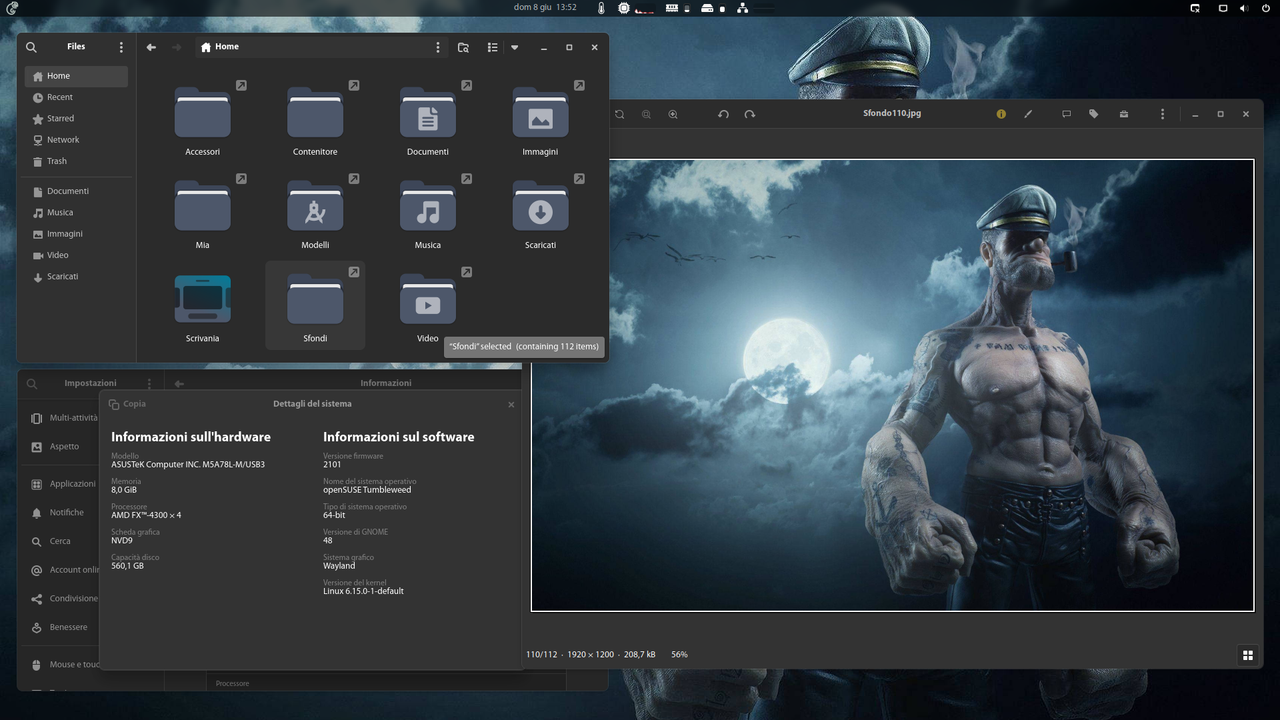This screenshot has width=1280, height=720.
Task: Click the CPU monitor icon in top bar
Action: [624, 8]
